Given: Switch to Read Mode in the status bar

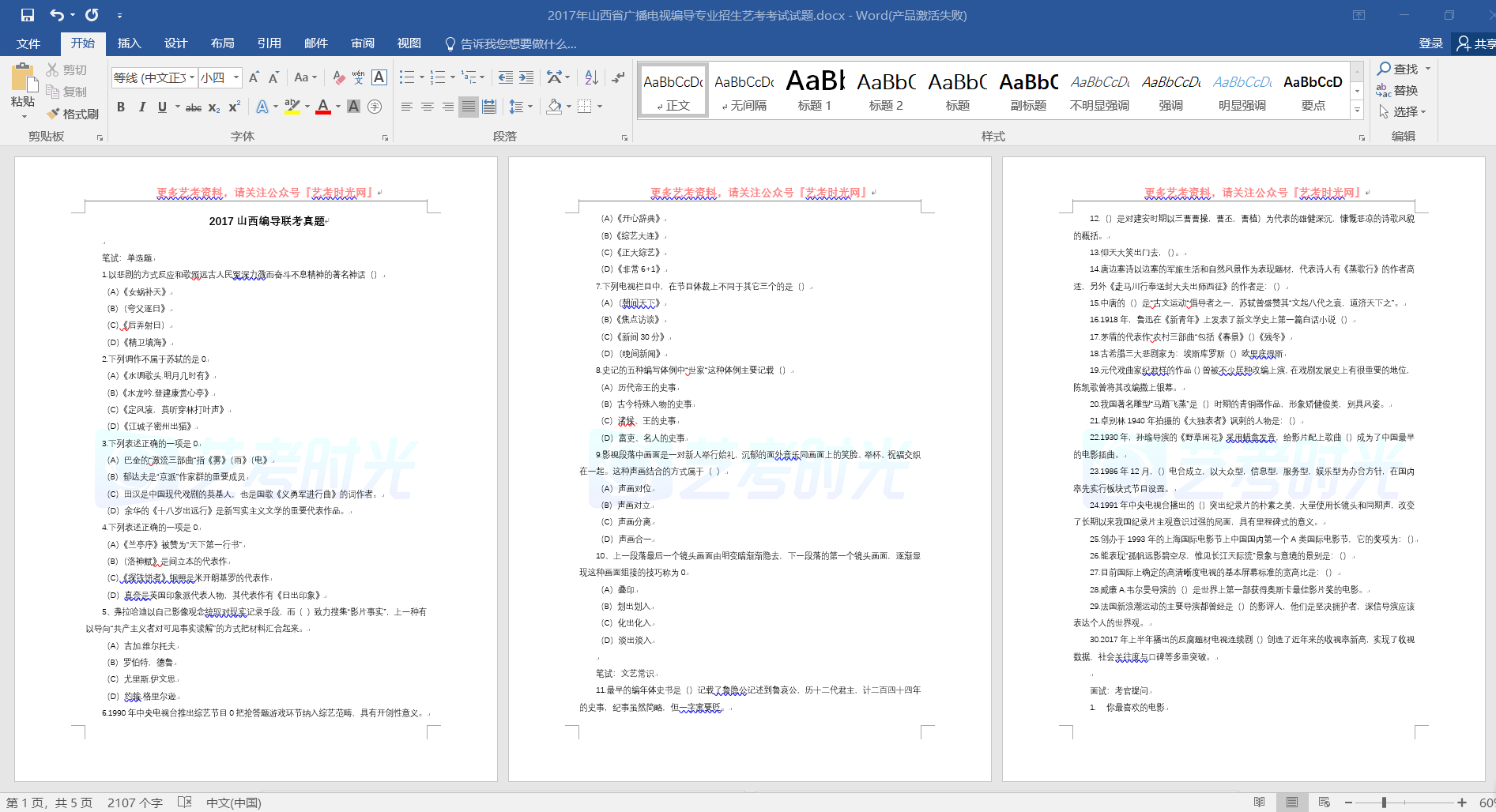Looking at the screenshot, I should click(1259, 803).
